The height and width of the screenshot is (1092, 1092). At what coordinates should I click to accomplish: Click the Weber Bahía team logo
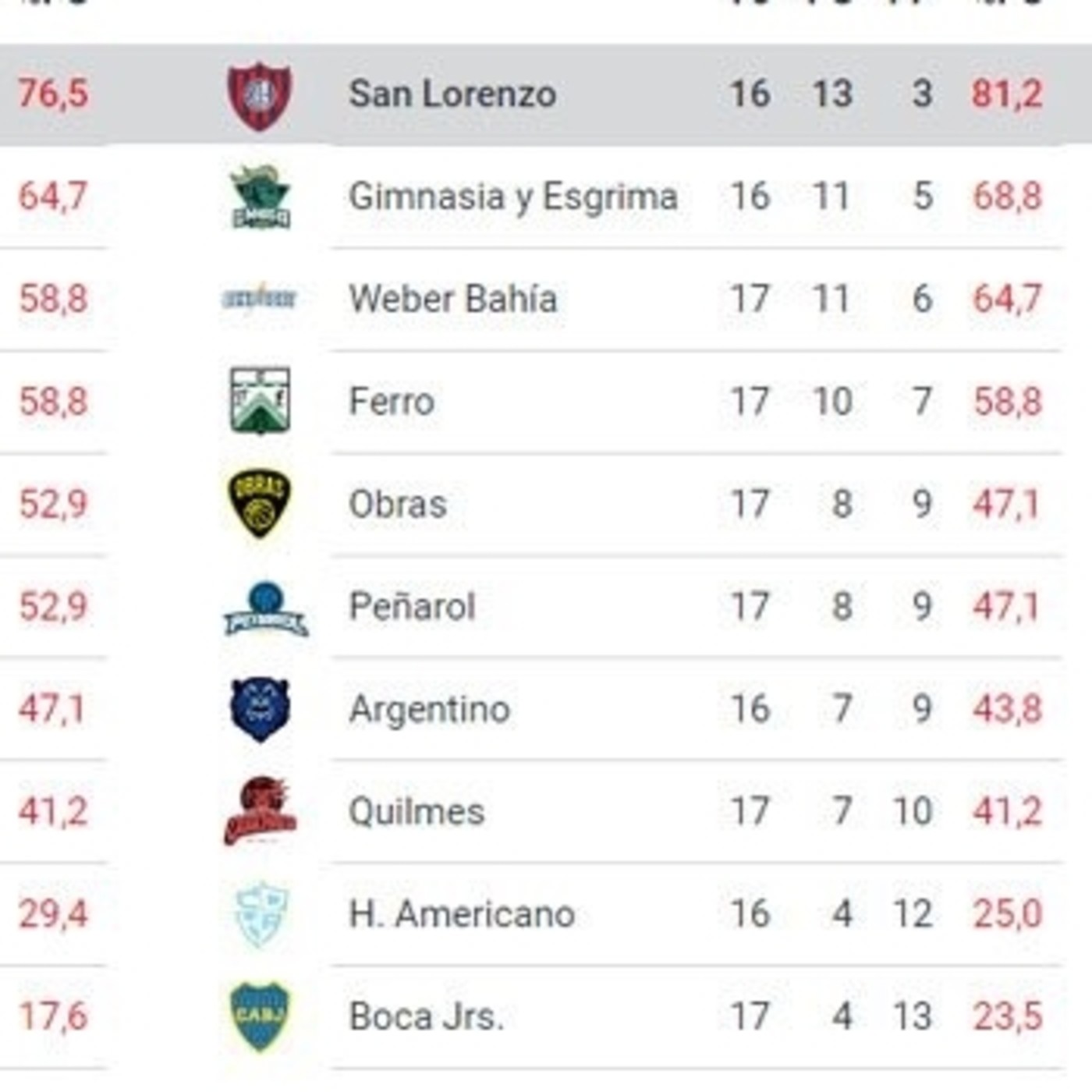tap(260, 298)
